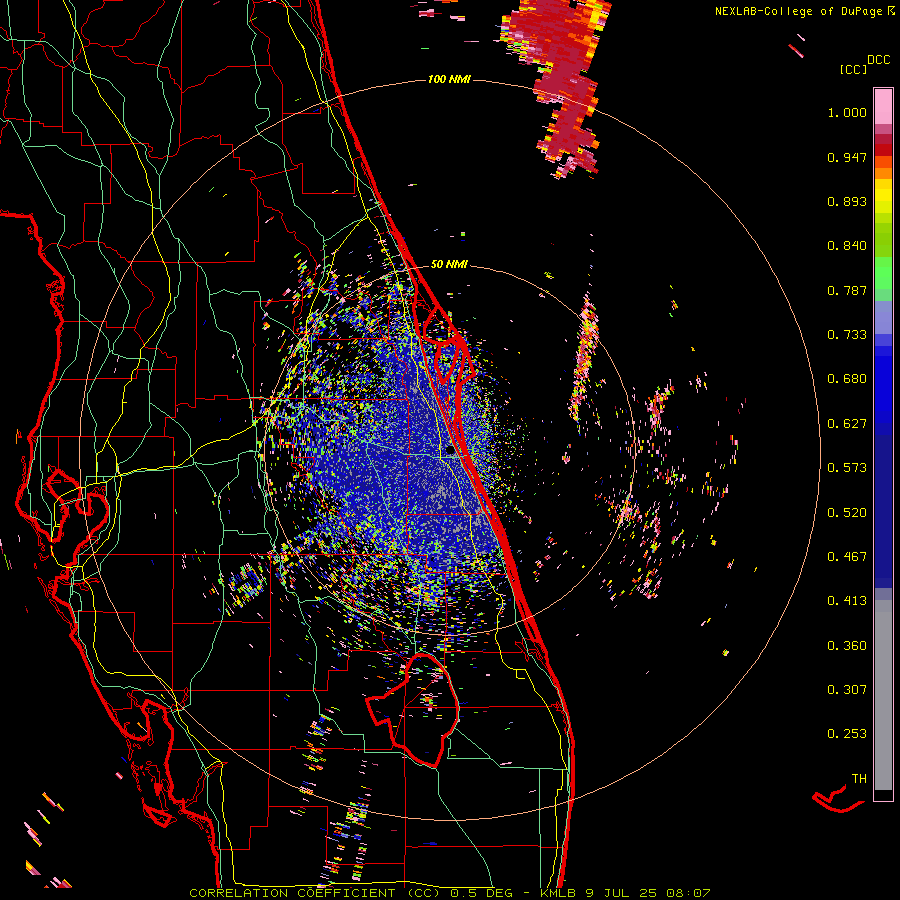
Task: Click the 0.840 color scale value
Action: point(847,246)
